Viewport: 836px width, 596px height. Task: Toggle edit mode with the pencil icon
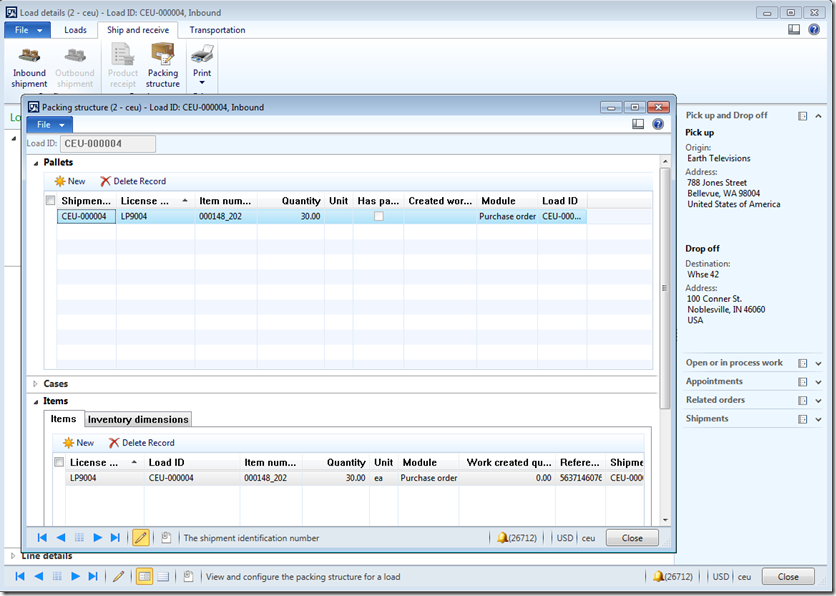coord(141,537)
